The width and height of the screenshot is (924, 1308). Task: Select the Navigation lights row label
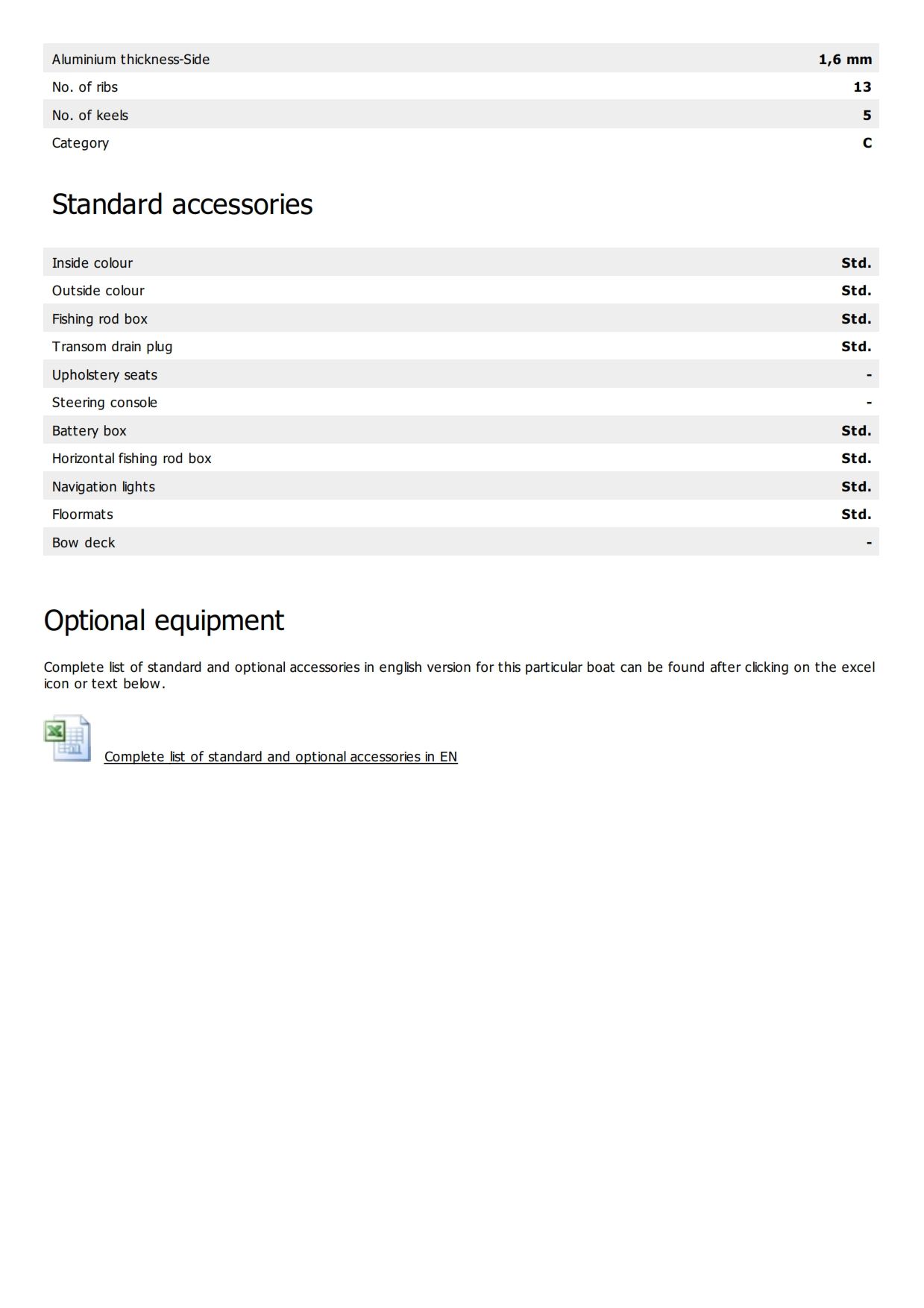[x=104, y=487]
